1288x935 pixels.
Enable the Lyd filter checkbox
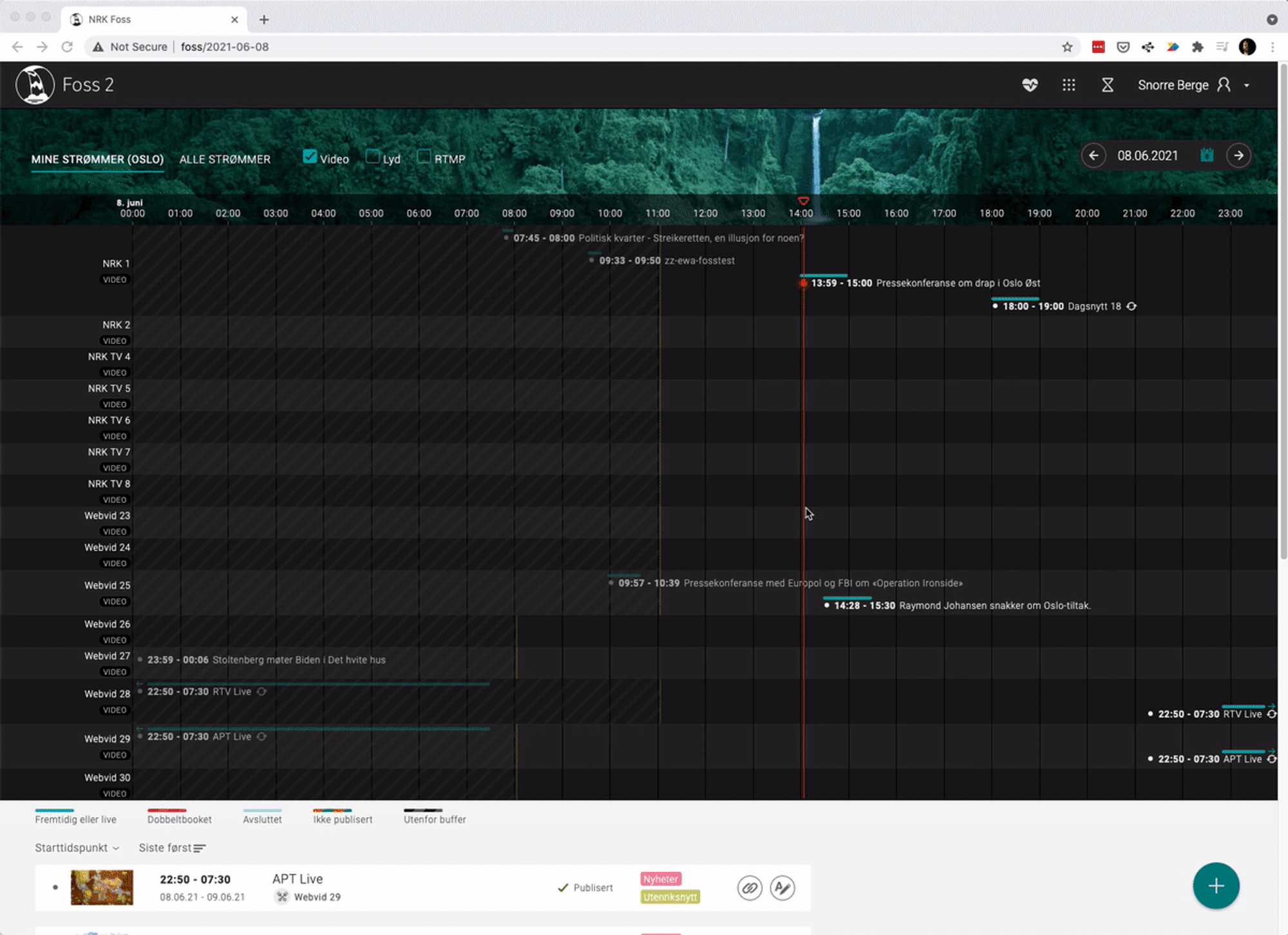tap(372, 156)
